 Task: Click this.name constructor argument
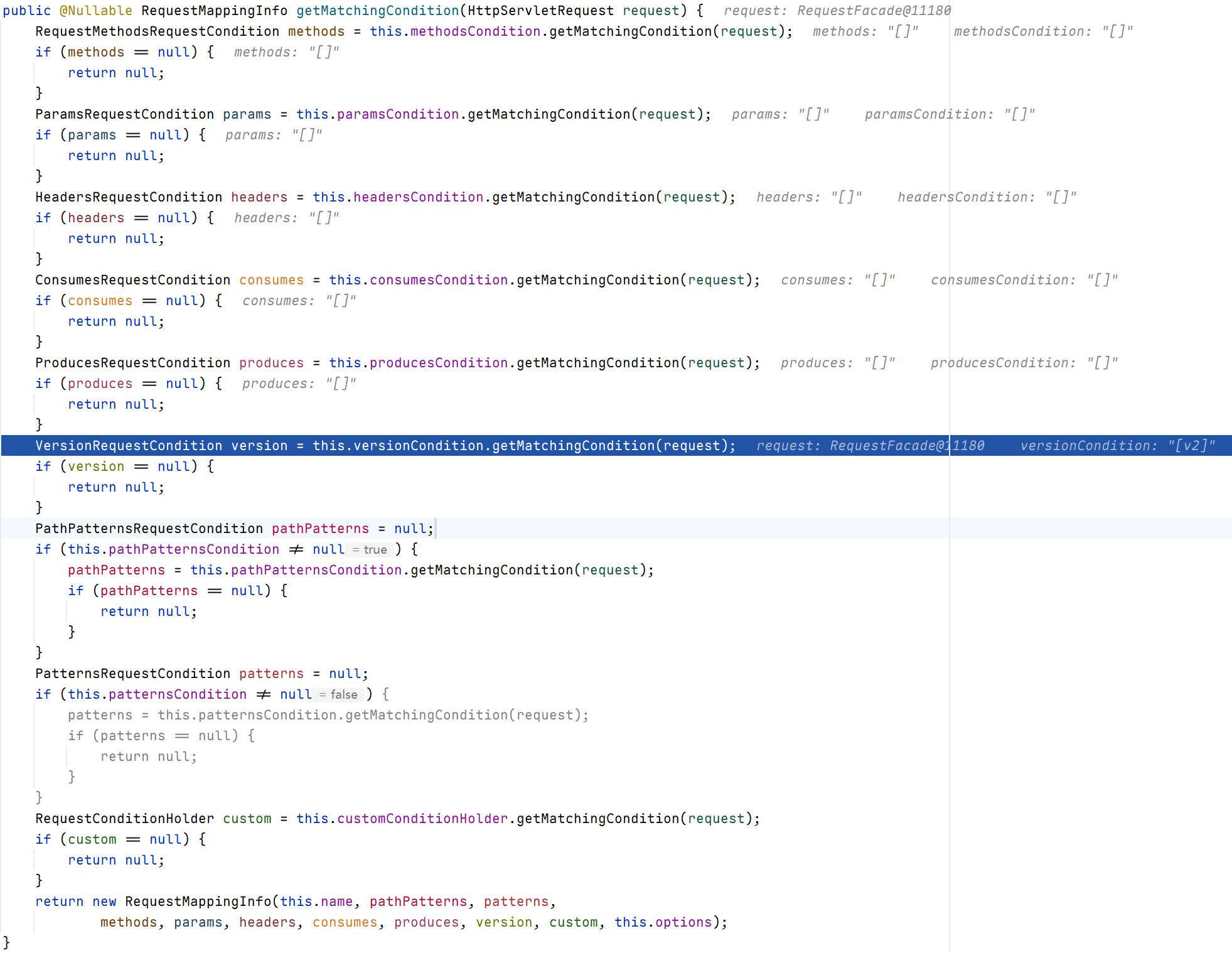tap(316, 902)
